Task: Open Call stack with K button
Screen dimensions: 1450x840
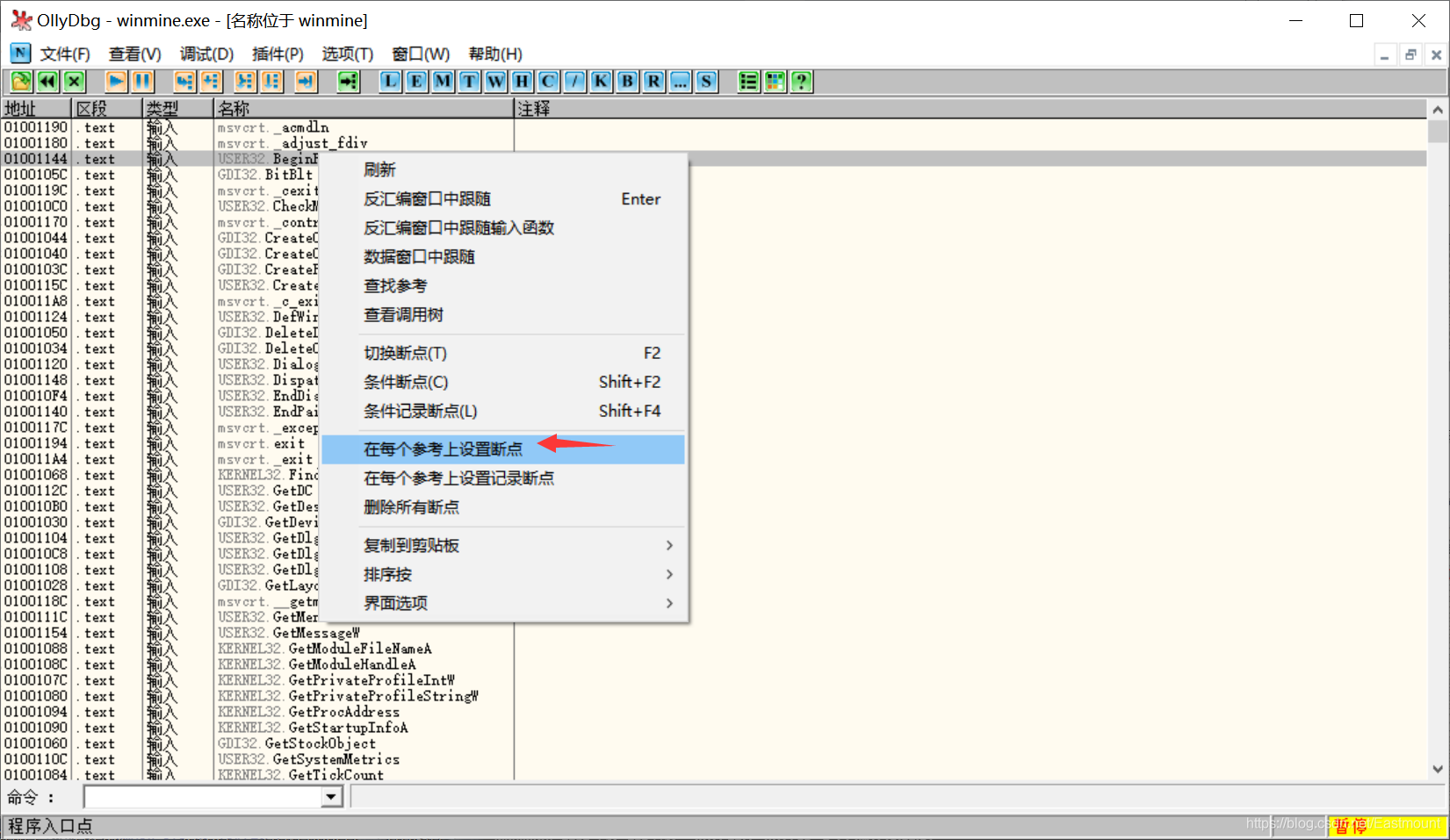Action: point(601,82)
